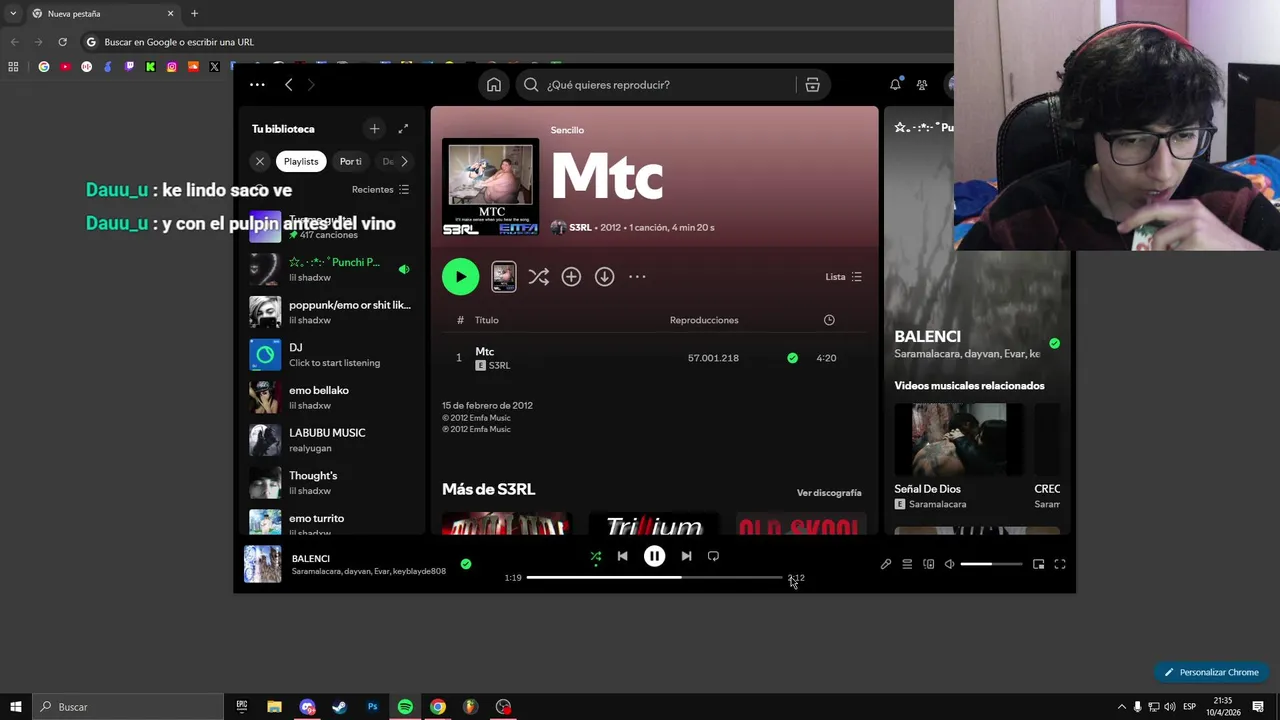
Task: Open the Browse icon in search bar
Action: coord(812,85)
